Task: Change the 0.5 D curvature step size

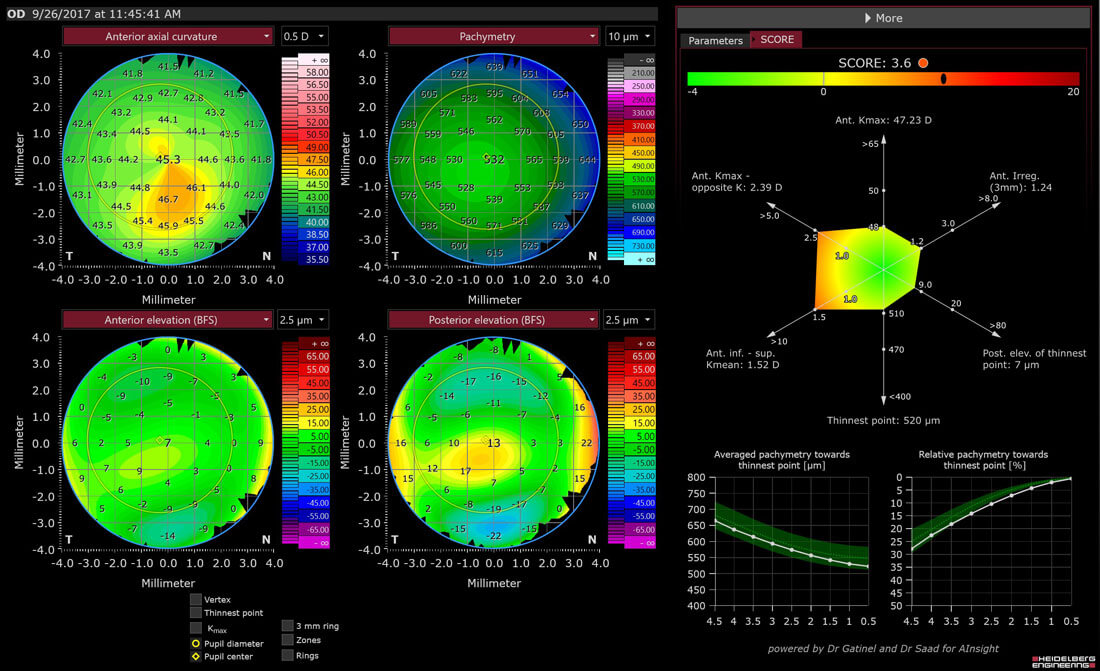Action: click(x=303, y=36)
